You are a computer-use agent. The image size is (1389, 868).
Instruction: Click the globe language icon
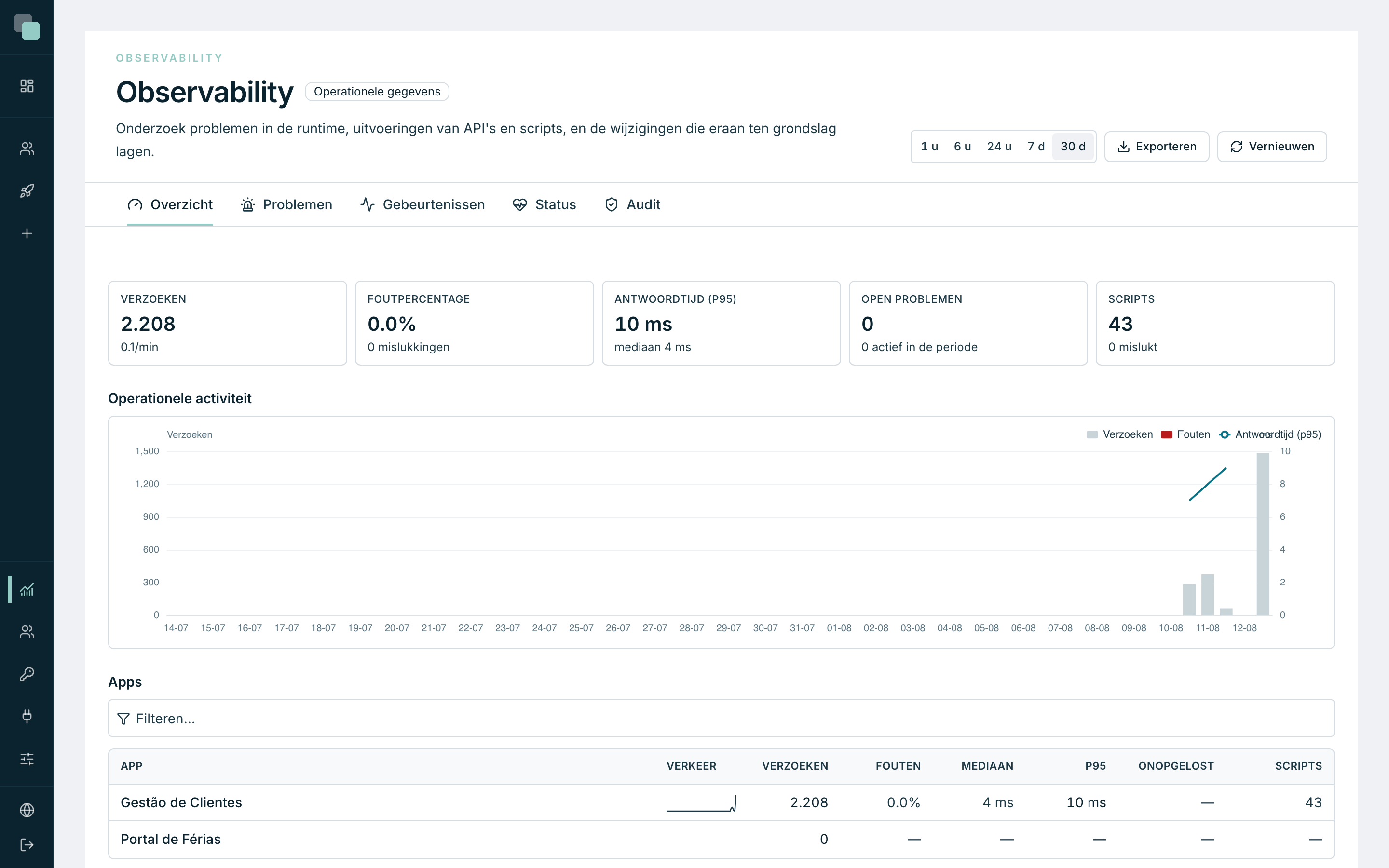[x=27, y=810]
